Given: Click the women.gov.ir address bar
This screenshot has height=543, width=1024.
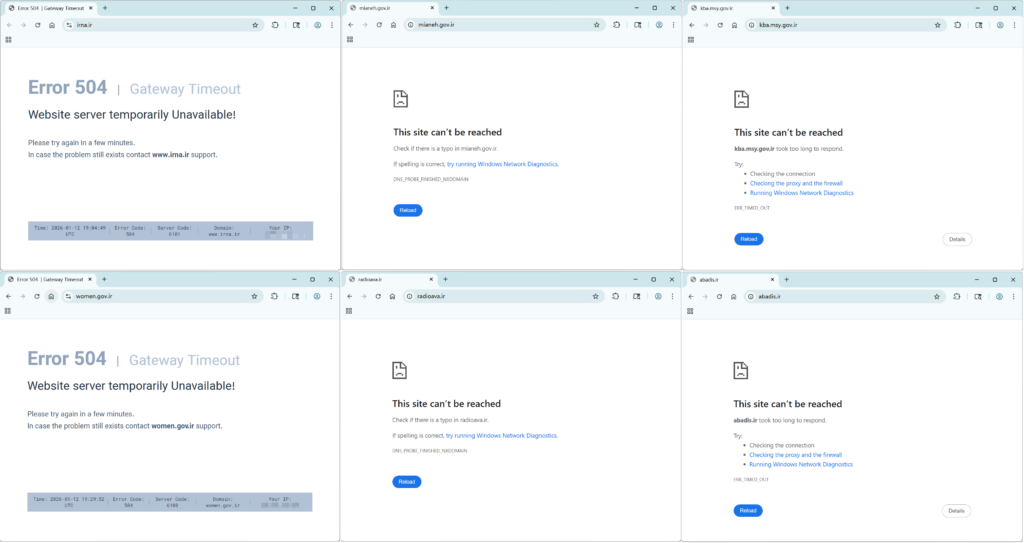Looking at the screenshot, I should click(x=150, y=296).
